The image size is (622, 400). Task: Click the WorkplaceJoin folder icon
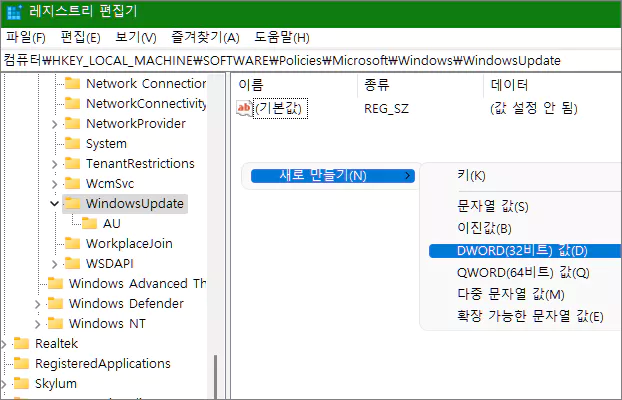click(x=73, y=243)
